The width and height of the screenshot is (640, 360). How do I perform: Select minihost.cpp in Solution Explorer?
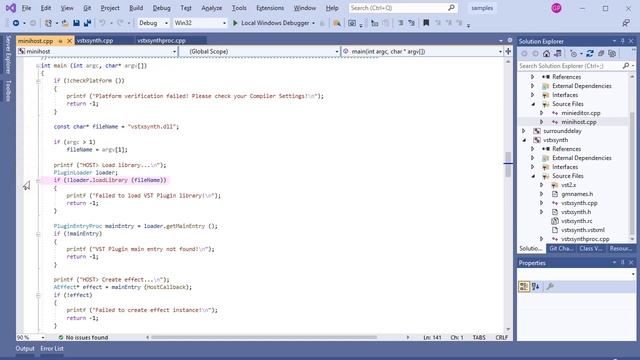pos(578,122)
